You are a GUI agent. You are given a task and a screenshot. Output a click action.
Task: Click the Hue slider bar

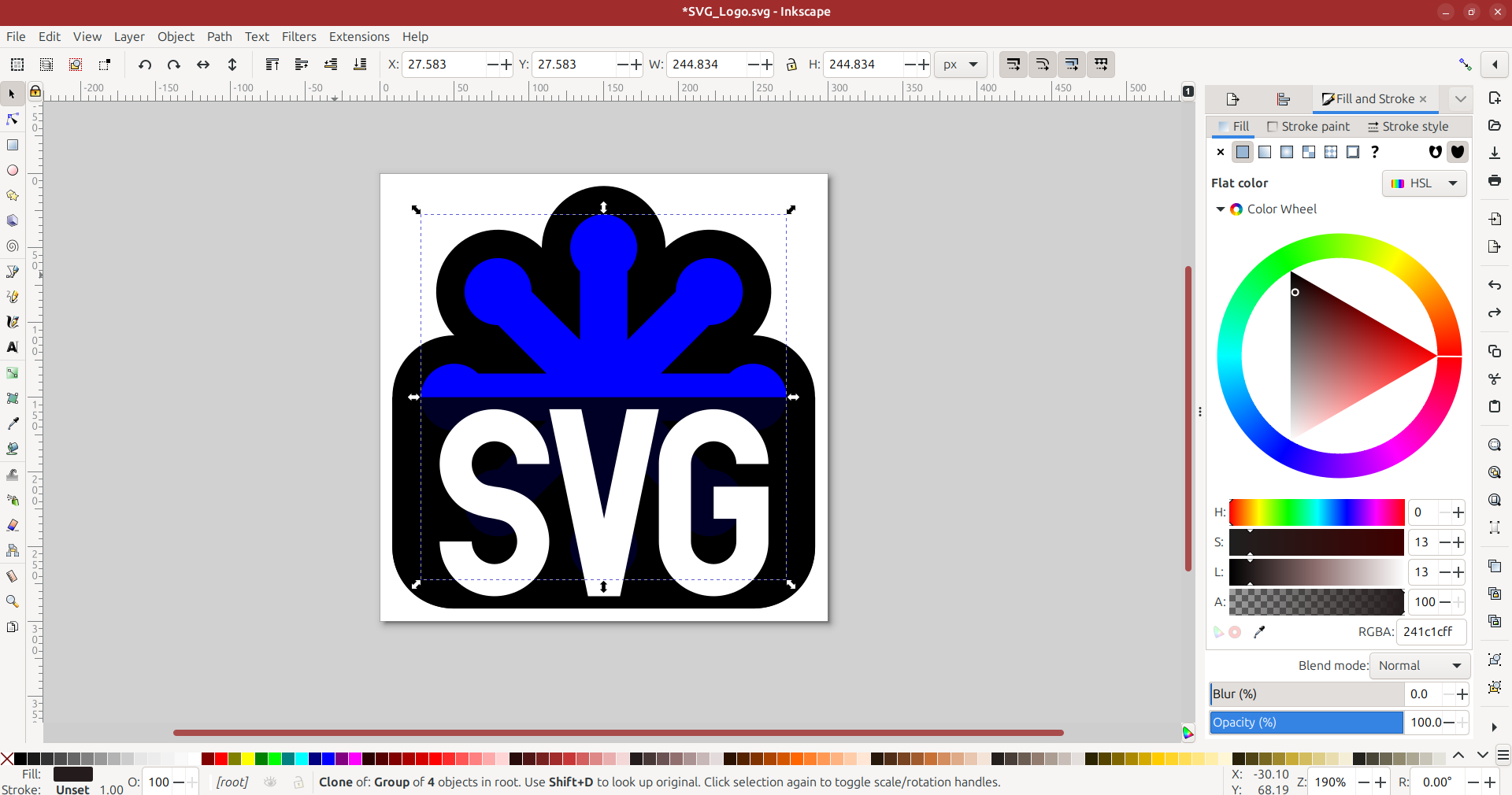click(1316, 512)
